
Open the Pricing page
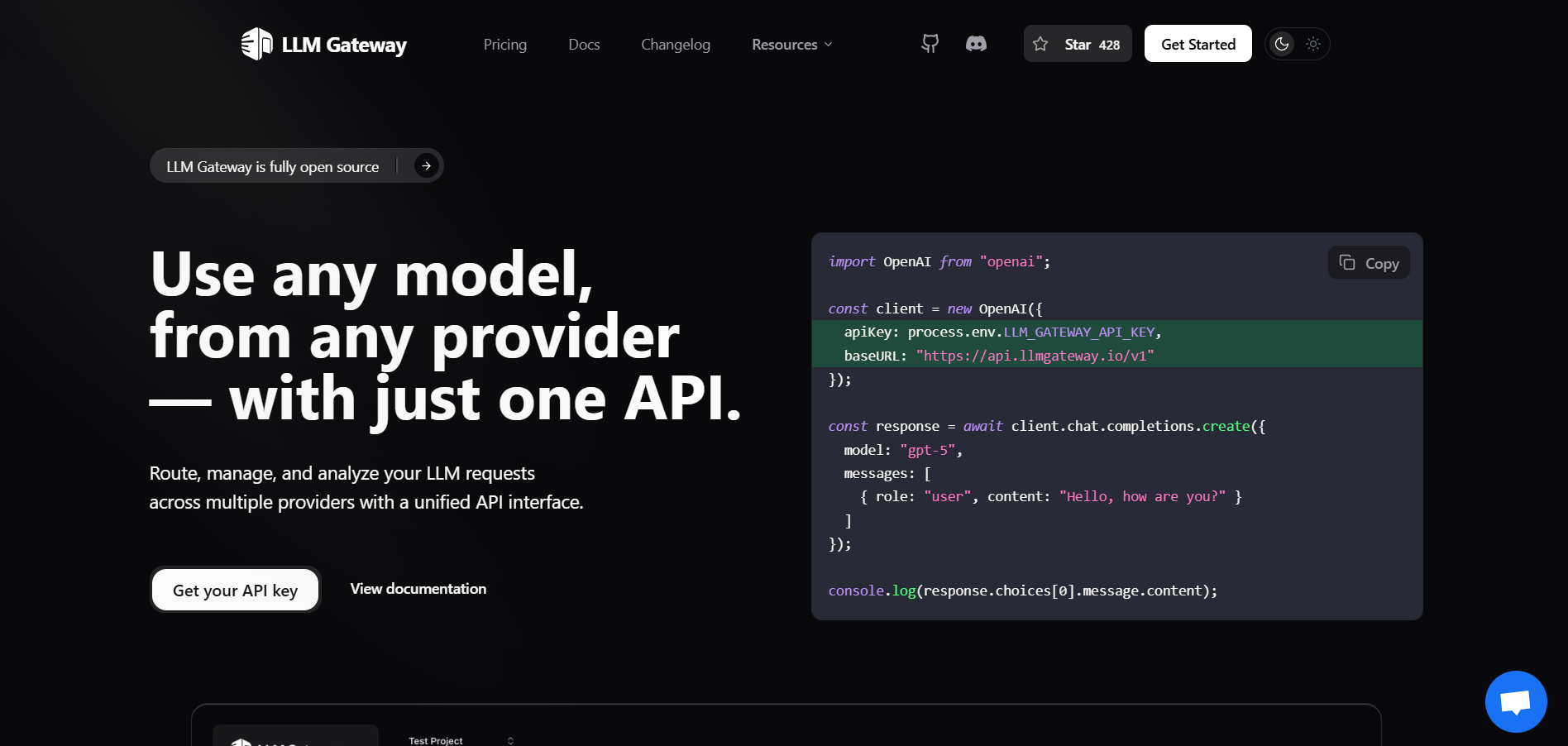click(x=505, y=45)
